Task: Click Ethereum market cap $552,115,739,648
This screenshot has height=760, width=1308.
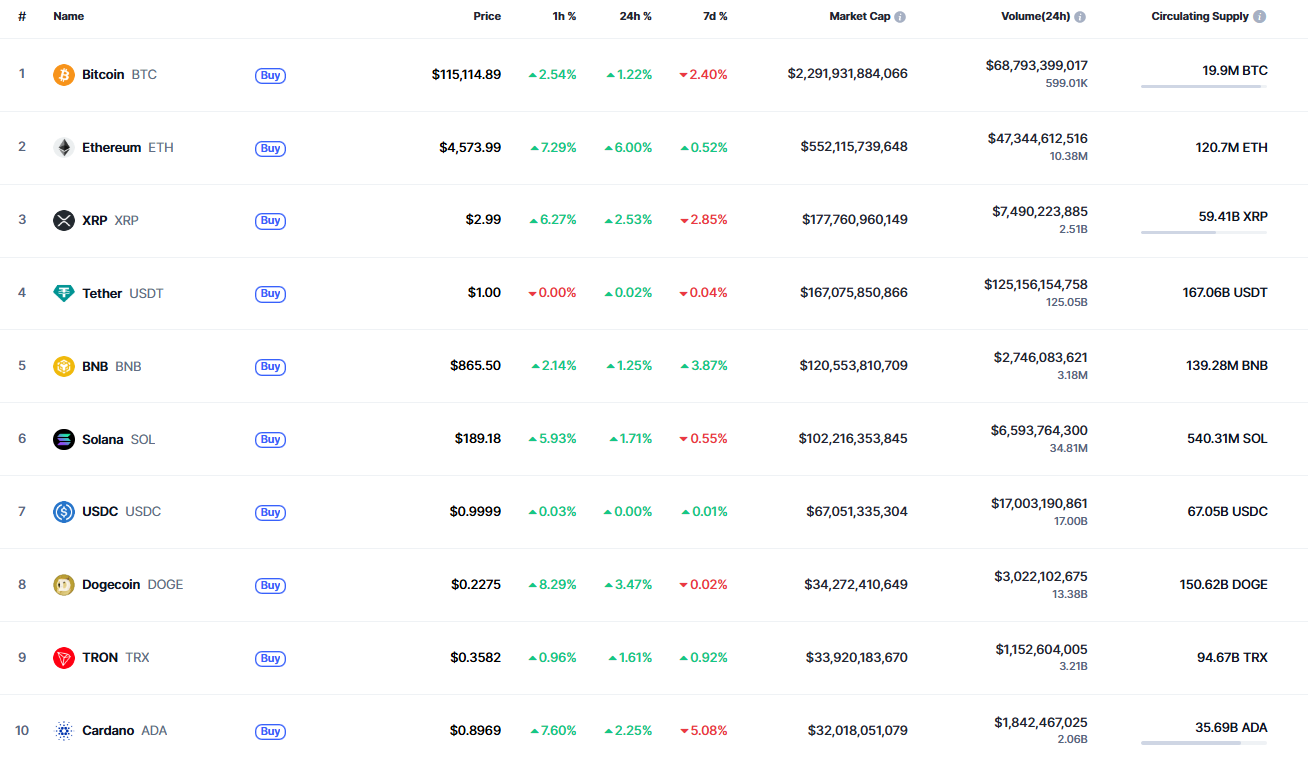Action: point(854,147)
